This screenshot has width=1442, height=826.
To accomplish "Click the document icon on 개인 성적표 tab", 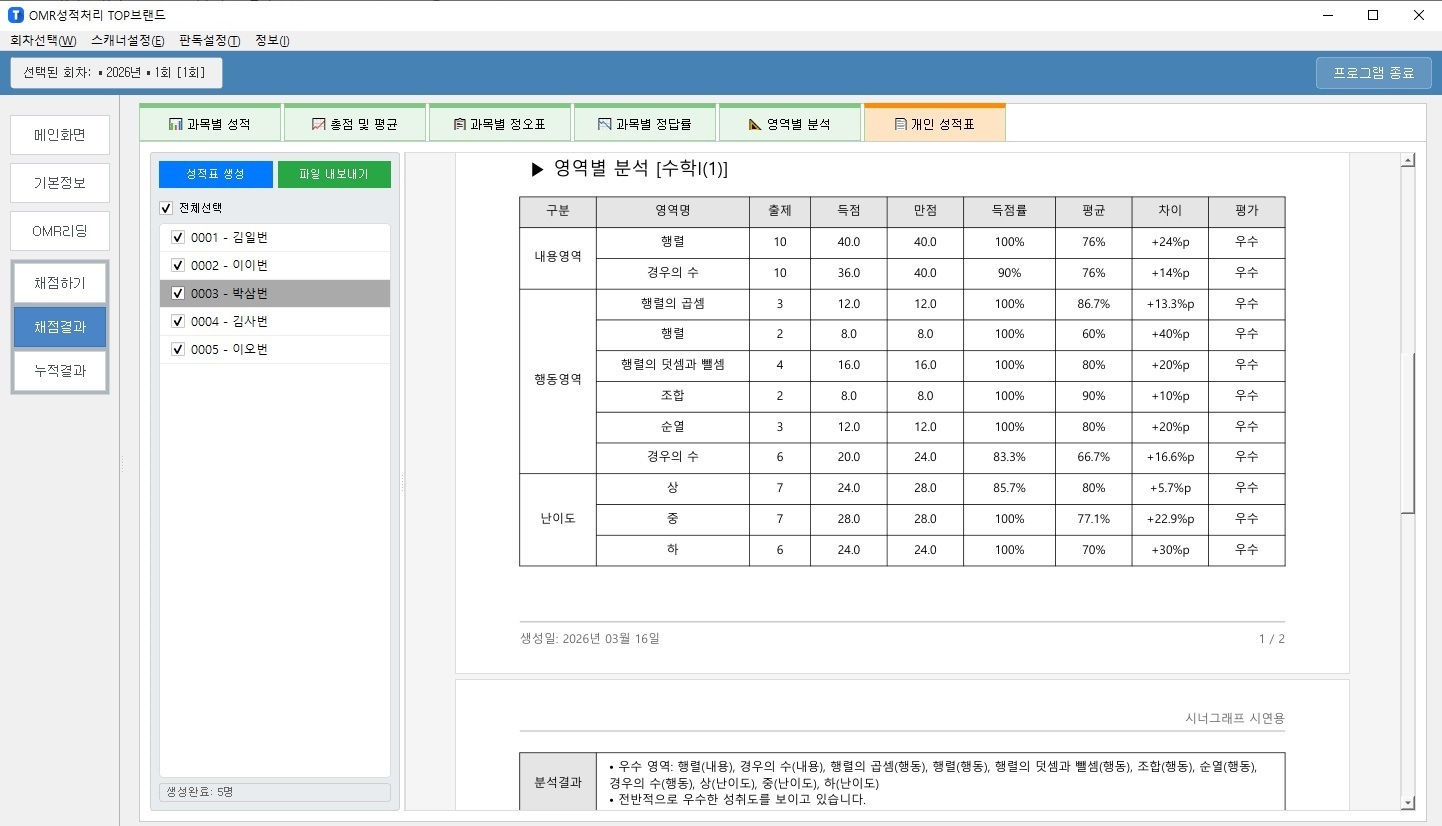I will 900,125.
